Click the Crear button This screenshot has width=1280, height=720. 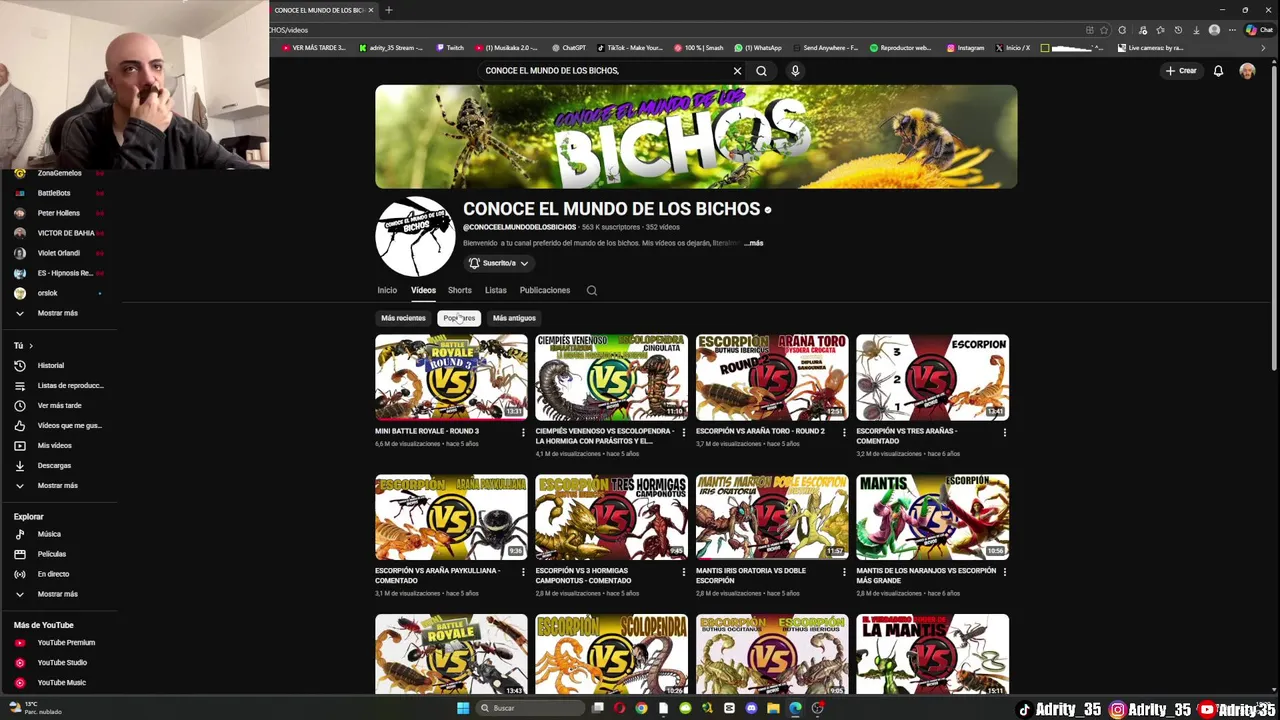[1181, 71]
